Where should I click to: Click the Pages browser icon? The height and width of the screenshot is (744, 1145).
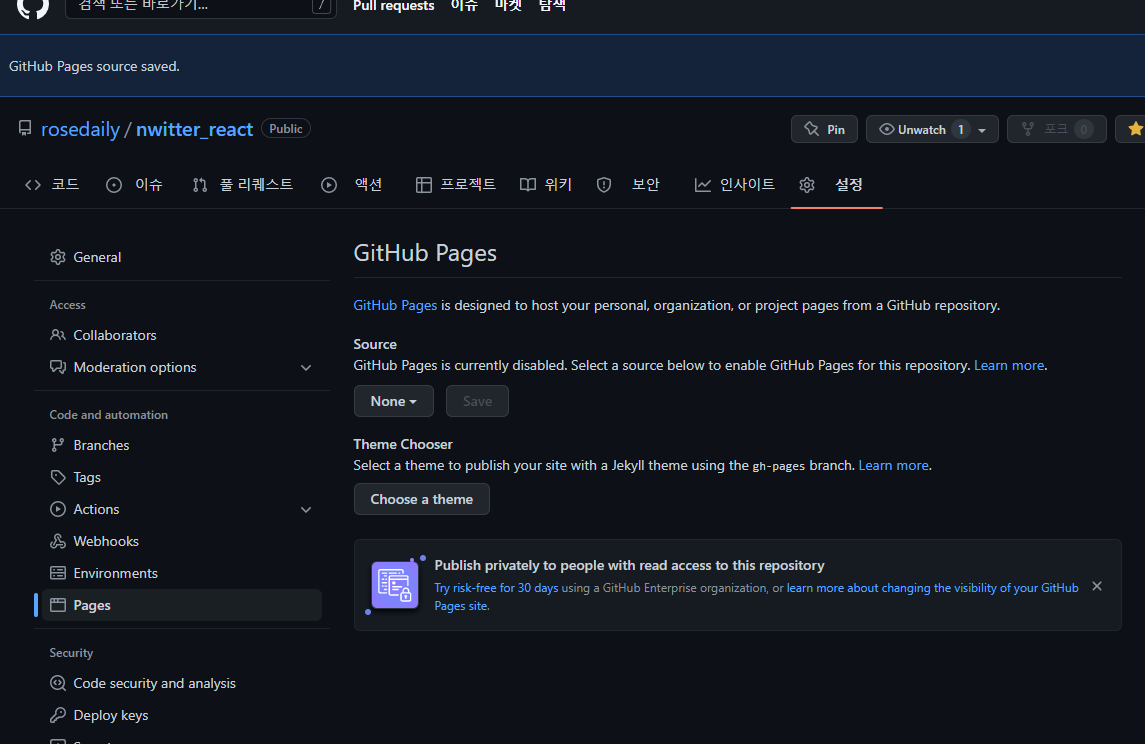58,605
